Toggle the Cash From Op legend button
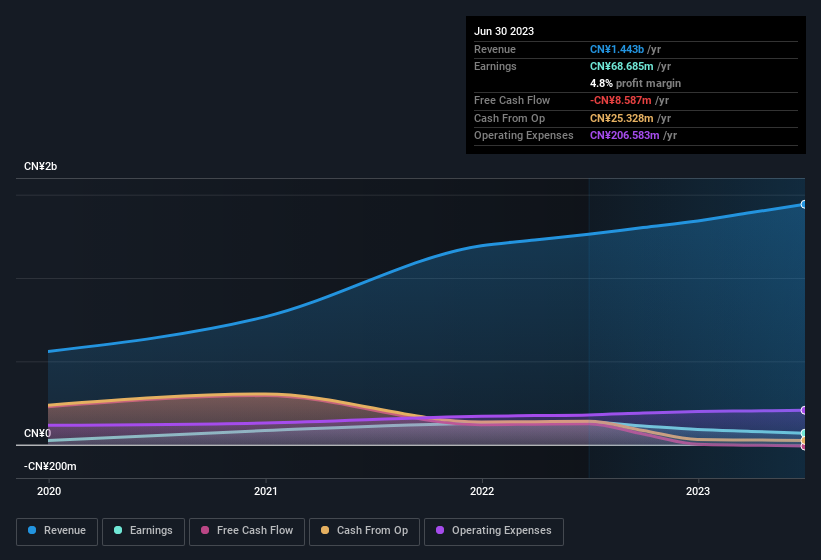This screenshot has height=560, width=821. [364, 531]
